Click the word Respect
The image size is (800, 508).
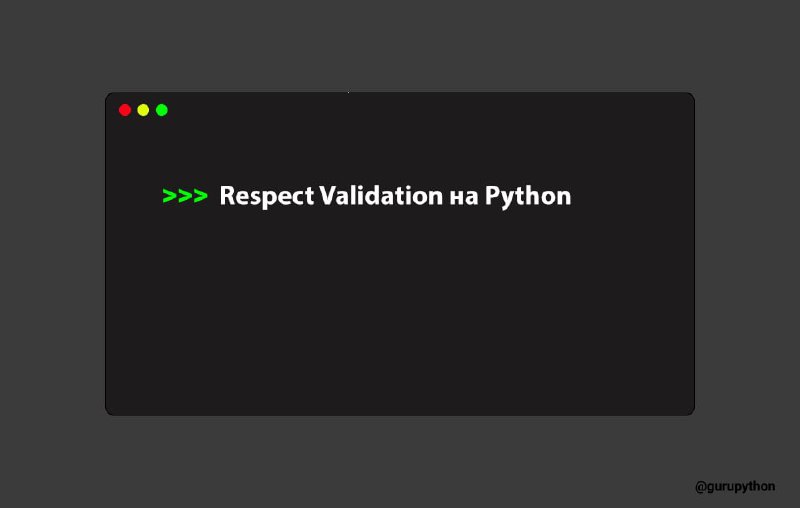(x=267, y=197)
